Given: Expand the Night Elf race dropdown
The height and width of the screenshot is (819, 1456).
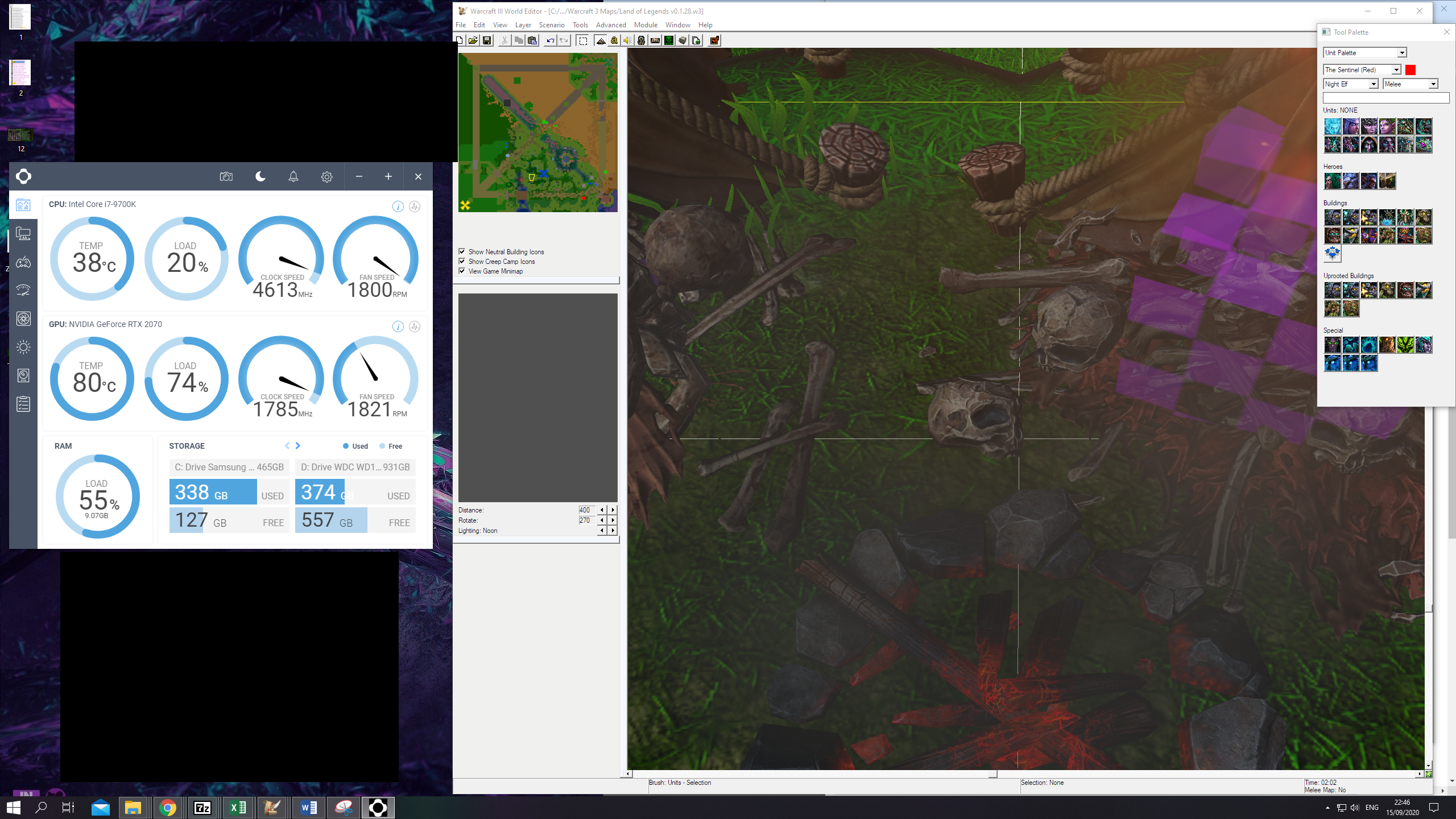Looking at the screenshot, I should click(1351, 84).
